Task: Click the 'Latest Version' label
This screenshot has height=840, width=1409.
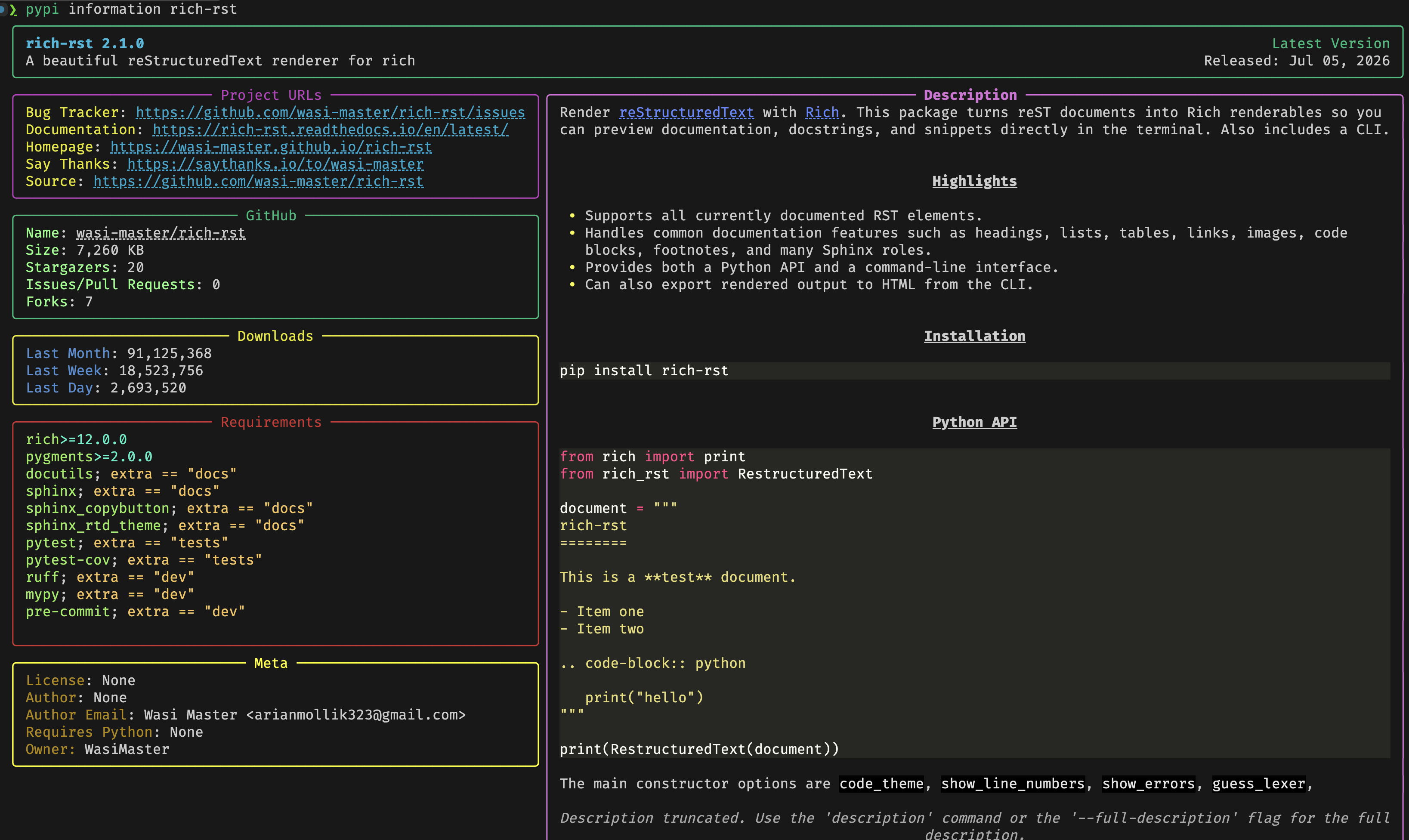Action: 1331,43
